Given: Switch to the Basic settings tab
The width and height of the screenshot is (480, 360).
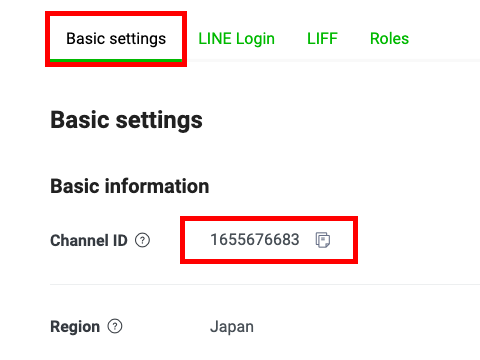Looking at the screenshot, I should click(116, 39).
